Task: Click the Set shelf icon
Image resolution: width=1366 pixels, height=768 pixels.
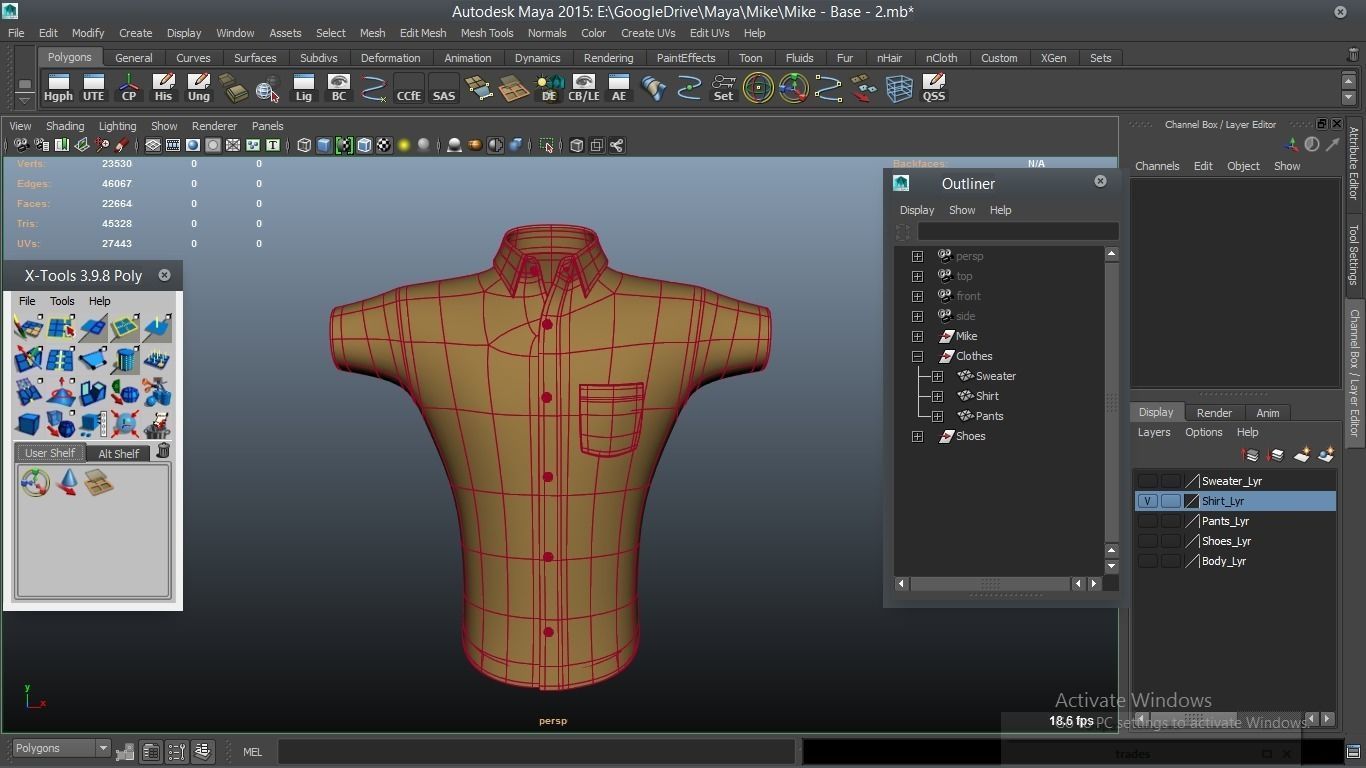Action: pos(723,88)
